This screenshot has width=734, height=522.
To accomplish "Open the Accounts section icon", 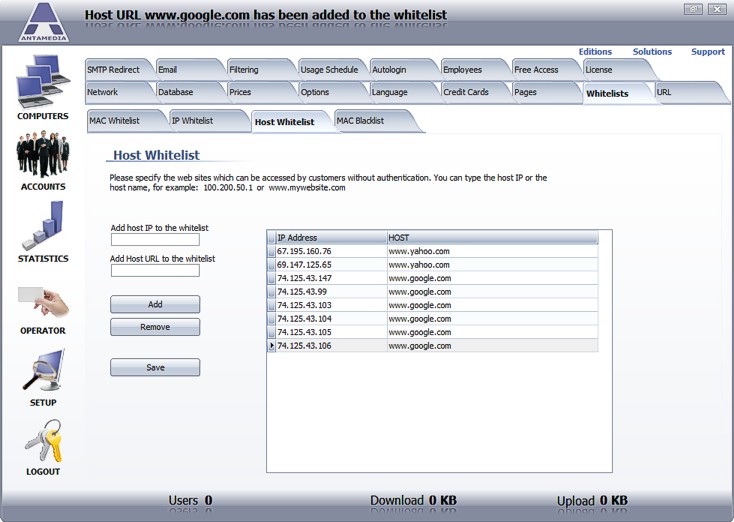I will coord(42,155).
